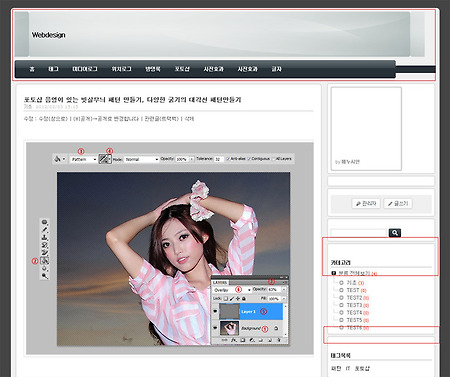Select the History Brush tool in the toolbox
Image resolution: width=450 pixels, height=377 pixels.
point(45,245)
